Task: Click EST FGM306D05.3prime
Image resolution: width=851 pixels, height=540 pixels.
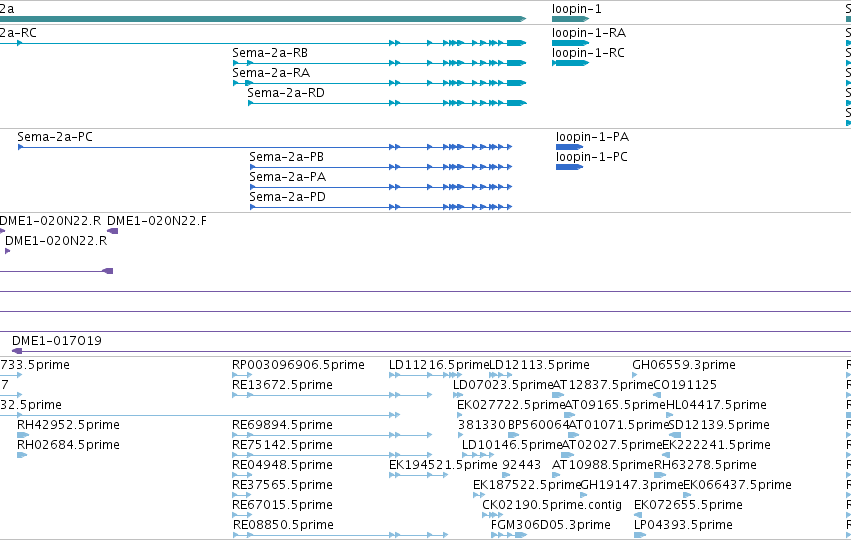Action: coord(551,525)
